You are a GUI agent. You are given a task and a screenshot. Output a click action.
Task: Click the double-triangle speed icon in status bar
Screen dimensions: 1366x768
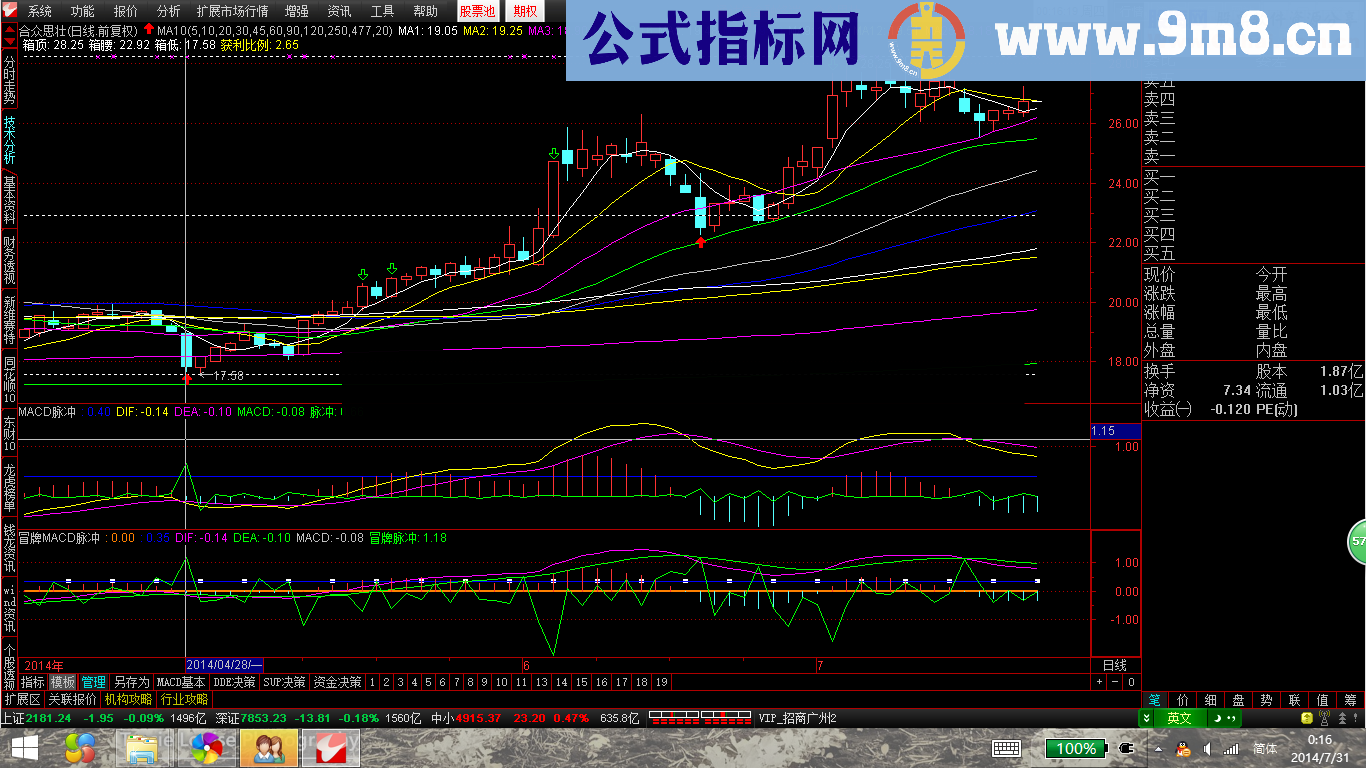pyautogui.click(x=1343, y=720)
